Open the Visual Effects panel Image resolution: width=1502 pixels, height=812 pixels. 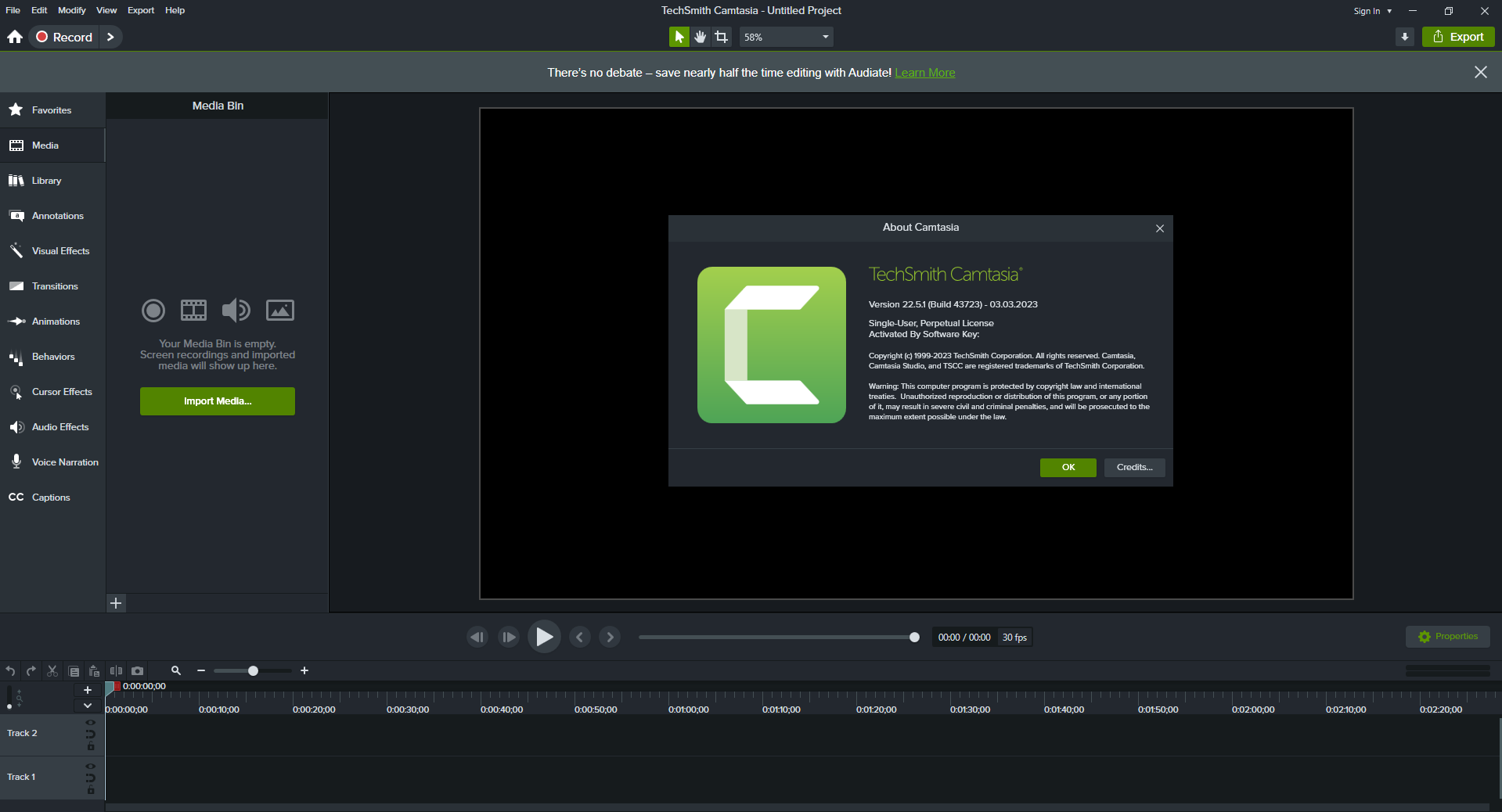[52, 251]
